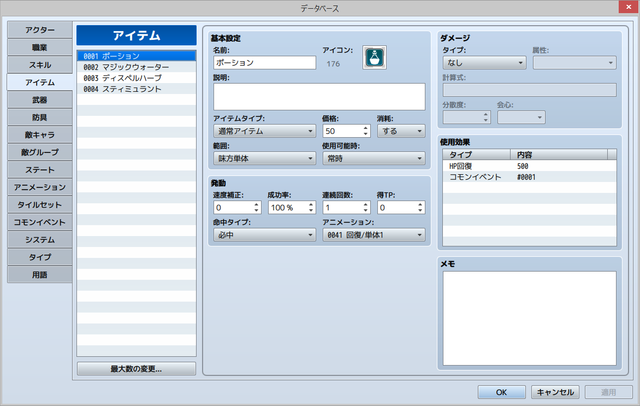Screen dimensions: 640x406
Task: Open the 職業 tab
Action: coord(40,48)
